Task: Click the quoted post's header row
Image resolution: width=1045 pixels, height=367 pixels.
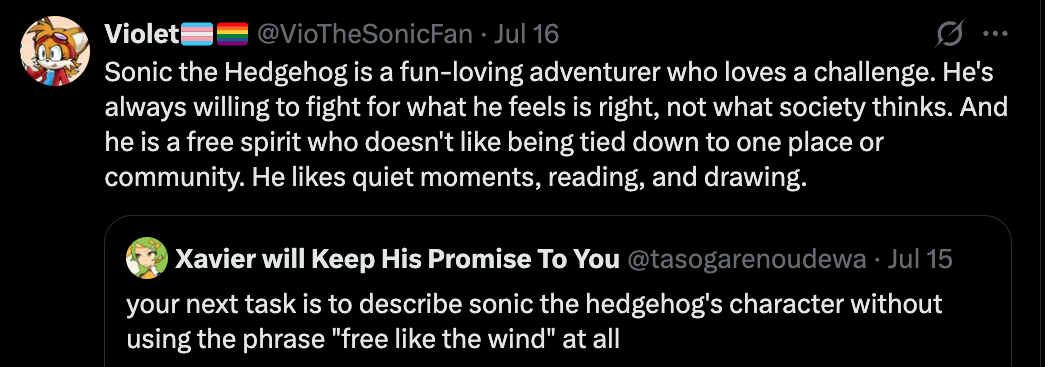Action: coord(539,258)
